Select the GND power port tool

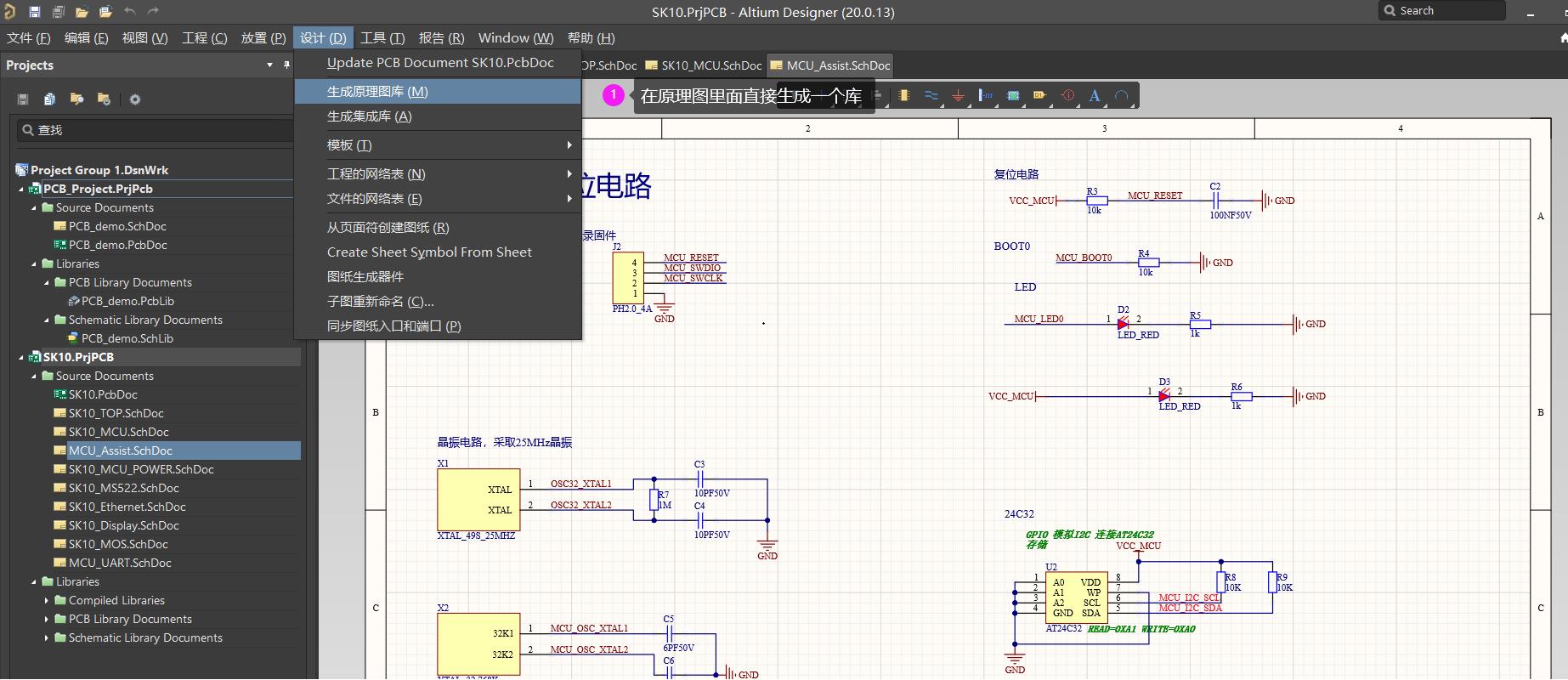[x=958, y=96]
